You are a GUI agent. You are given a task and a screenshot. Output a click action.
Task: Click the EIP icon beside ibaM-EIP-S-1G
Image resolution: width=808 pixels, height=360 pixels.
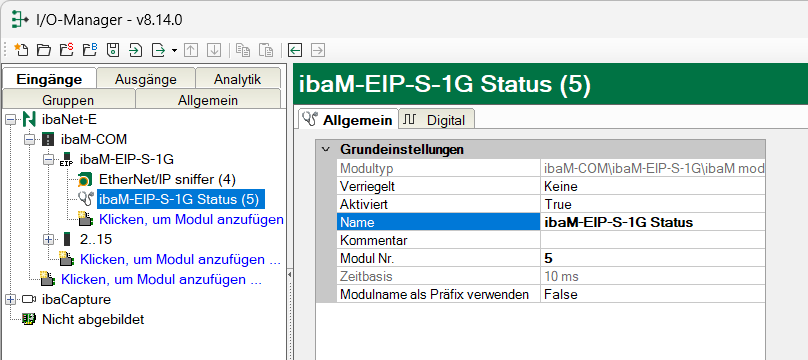(x=67, y=160)
